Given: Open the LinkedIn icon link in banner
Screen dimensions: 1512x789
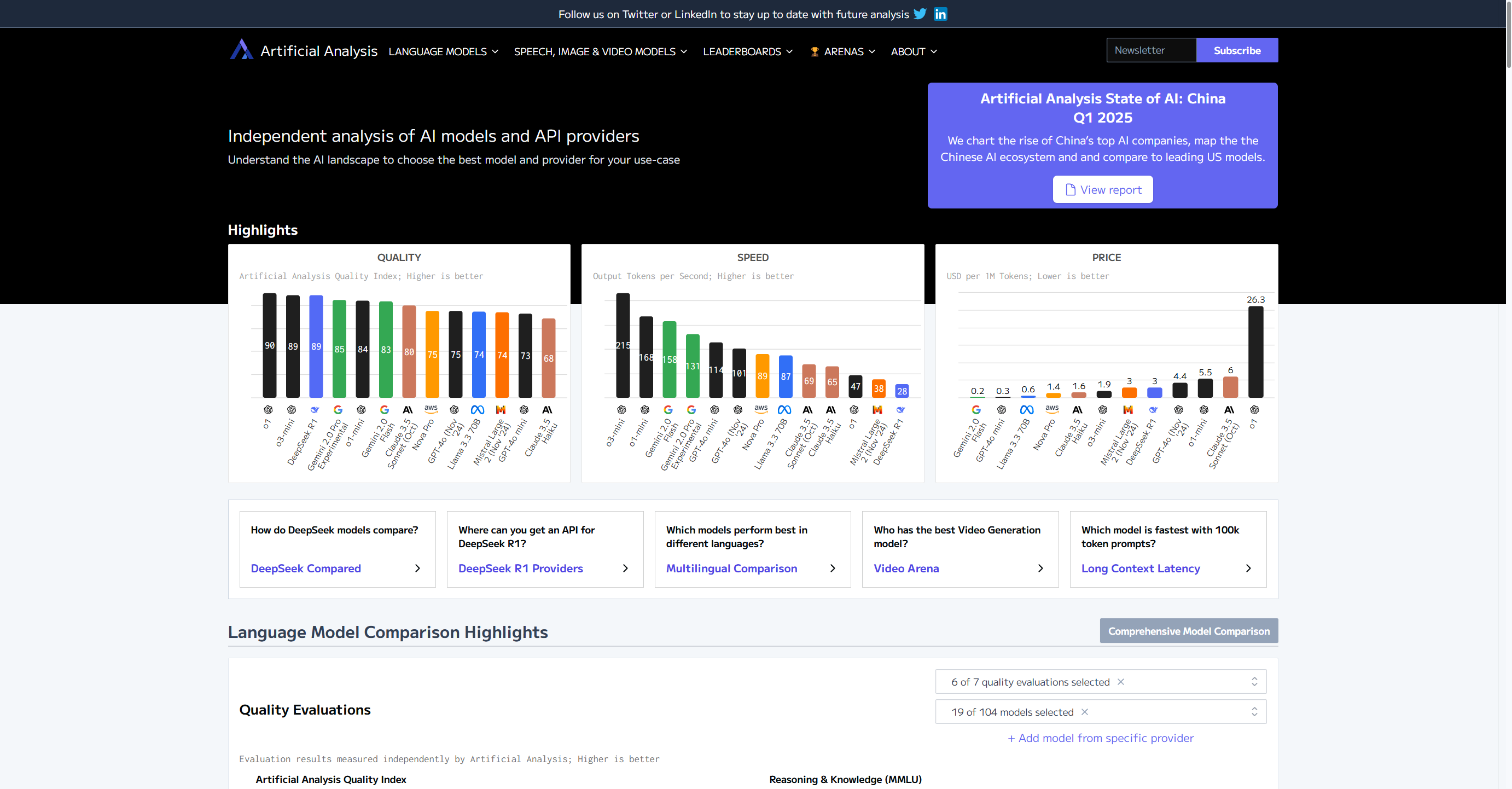Looking at the screenshot, I should [940, 14].
